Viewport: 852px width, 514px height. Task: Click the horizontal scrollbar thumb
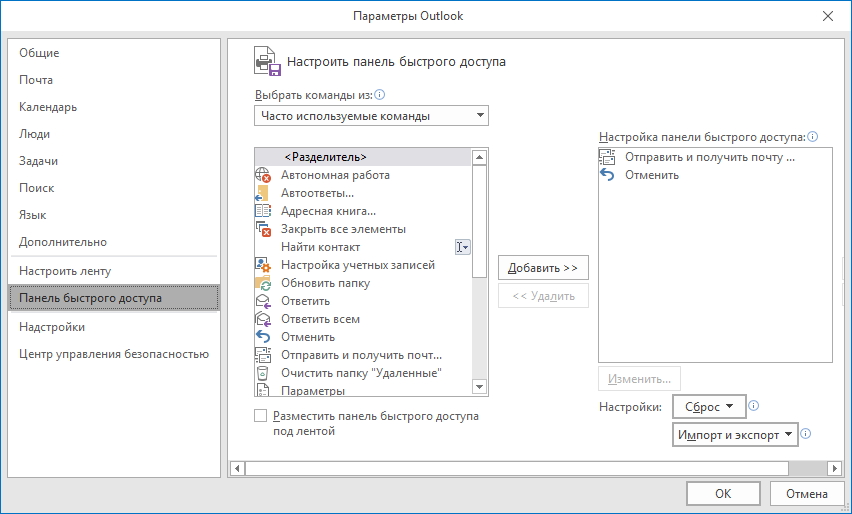pyautogui.click(x=517, y=468)
